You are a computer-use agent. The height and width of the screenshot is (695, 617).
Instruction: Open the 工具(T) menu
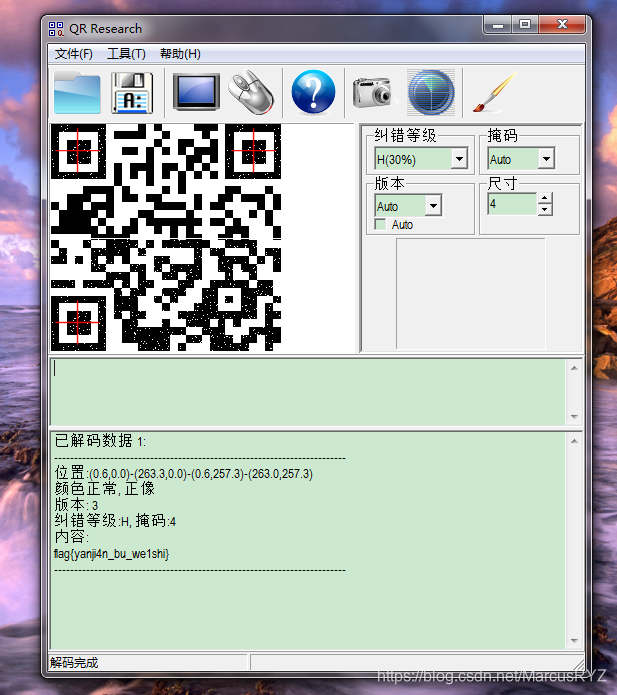(126, 54)
